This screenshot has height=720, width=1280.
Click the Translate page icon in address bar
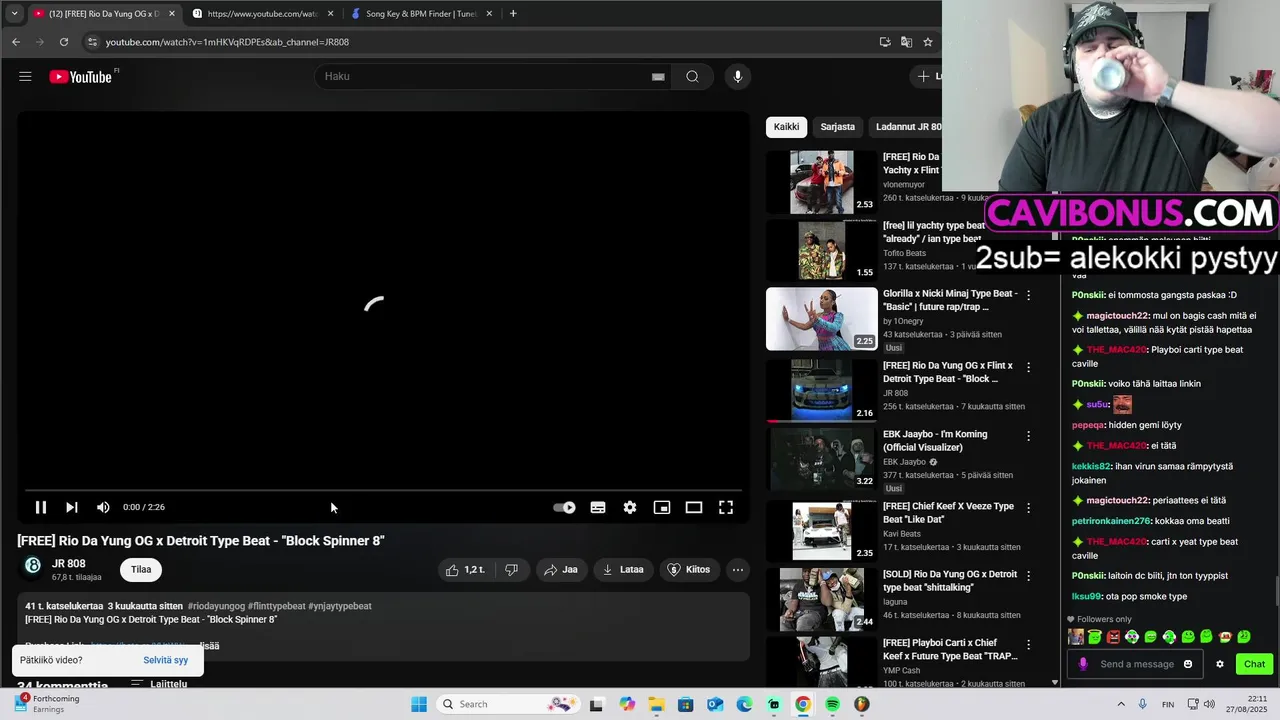point(906,42)
